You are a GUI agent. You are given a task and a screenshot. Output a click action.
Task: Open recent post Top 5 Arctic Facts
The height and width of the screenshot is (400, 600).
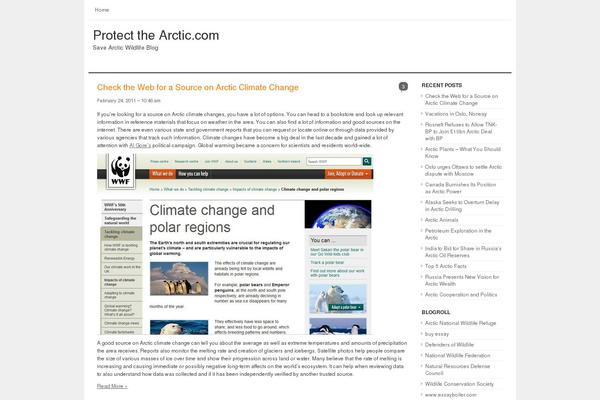pos(445,266)
